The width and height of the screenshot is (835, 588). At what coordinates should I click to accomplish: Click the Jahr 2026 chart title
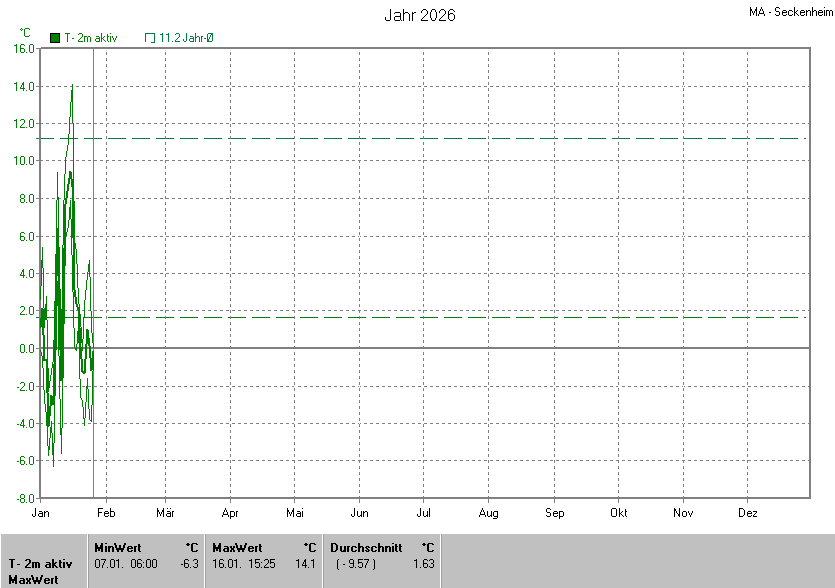(420, 16)
